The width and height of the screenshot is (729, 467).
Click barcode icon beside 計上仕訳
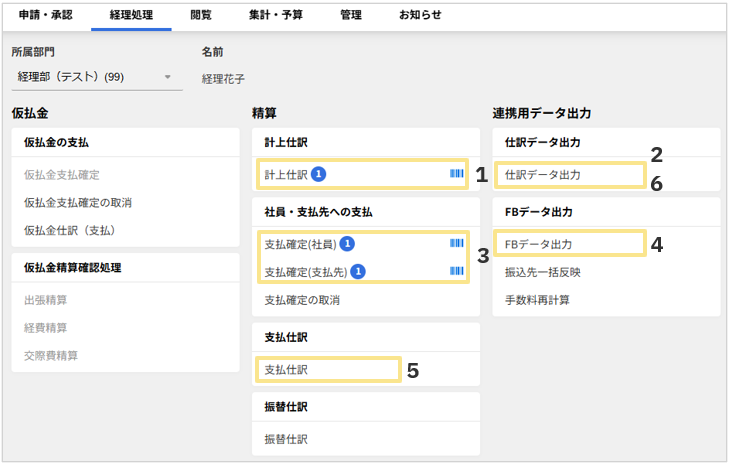pos(456,174)
